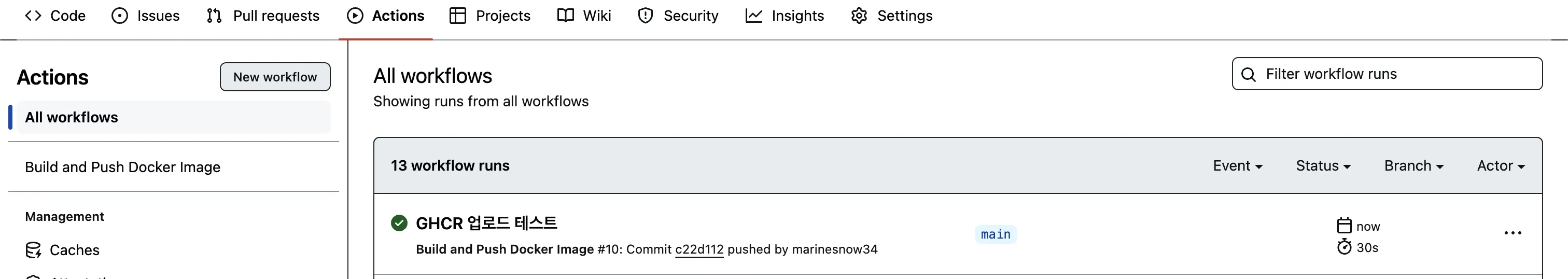Open the Caches management page

coord(74,250)
